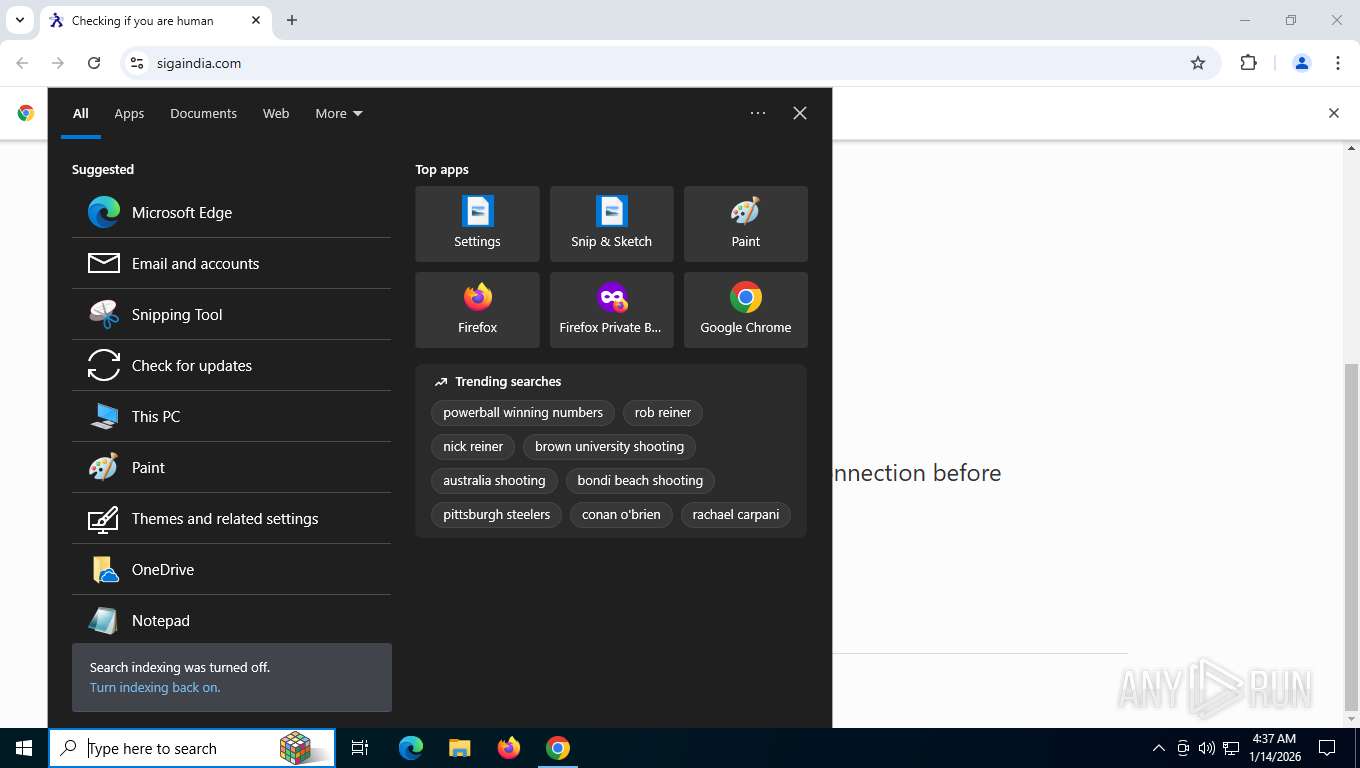Open a new Chrome tab
The image size is (1360, 768).
[x=292, y=20]
